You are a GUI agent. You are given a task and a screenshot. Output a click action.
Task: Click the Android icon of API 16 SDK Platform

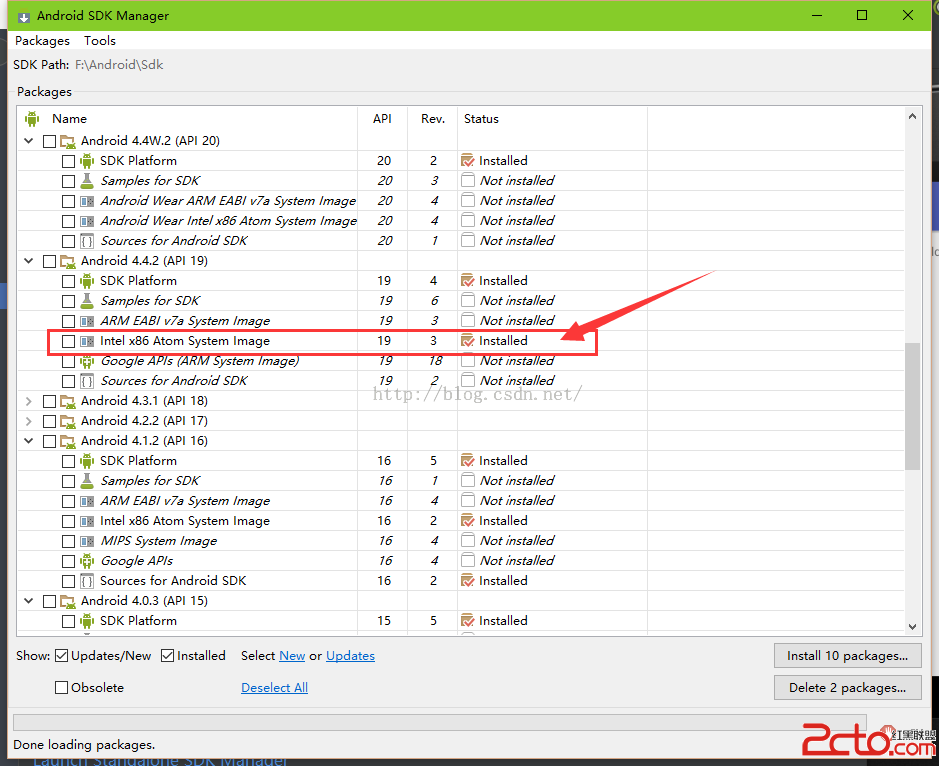point(87,461)
